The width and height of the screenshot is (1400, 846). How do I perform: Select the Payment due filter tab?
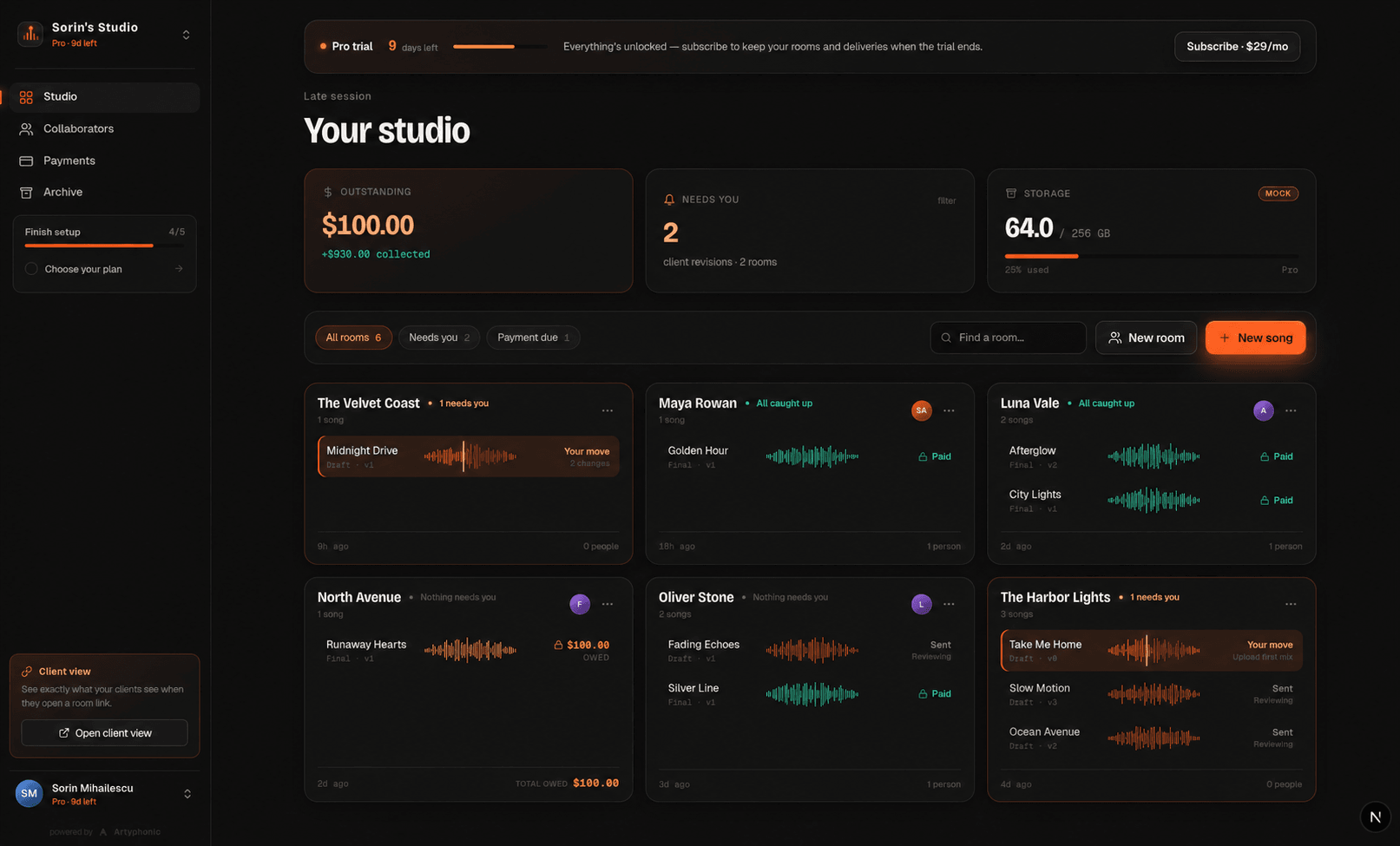[533, 338]
